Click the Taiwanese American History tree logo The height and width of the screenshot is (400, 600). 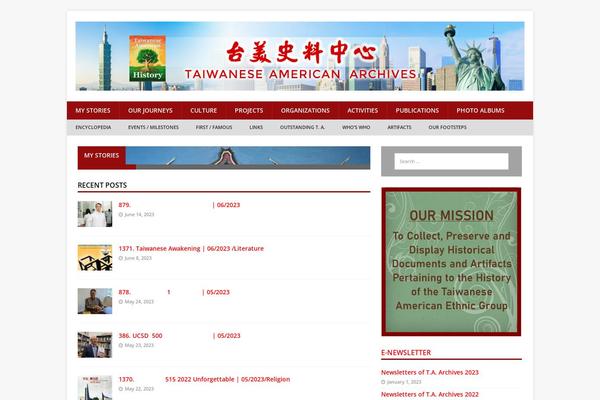(x=147, y=58)
